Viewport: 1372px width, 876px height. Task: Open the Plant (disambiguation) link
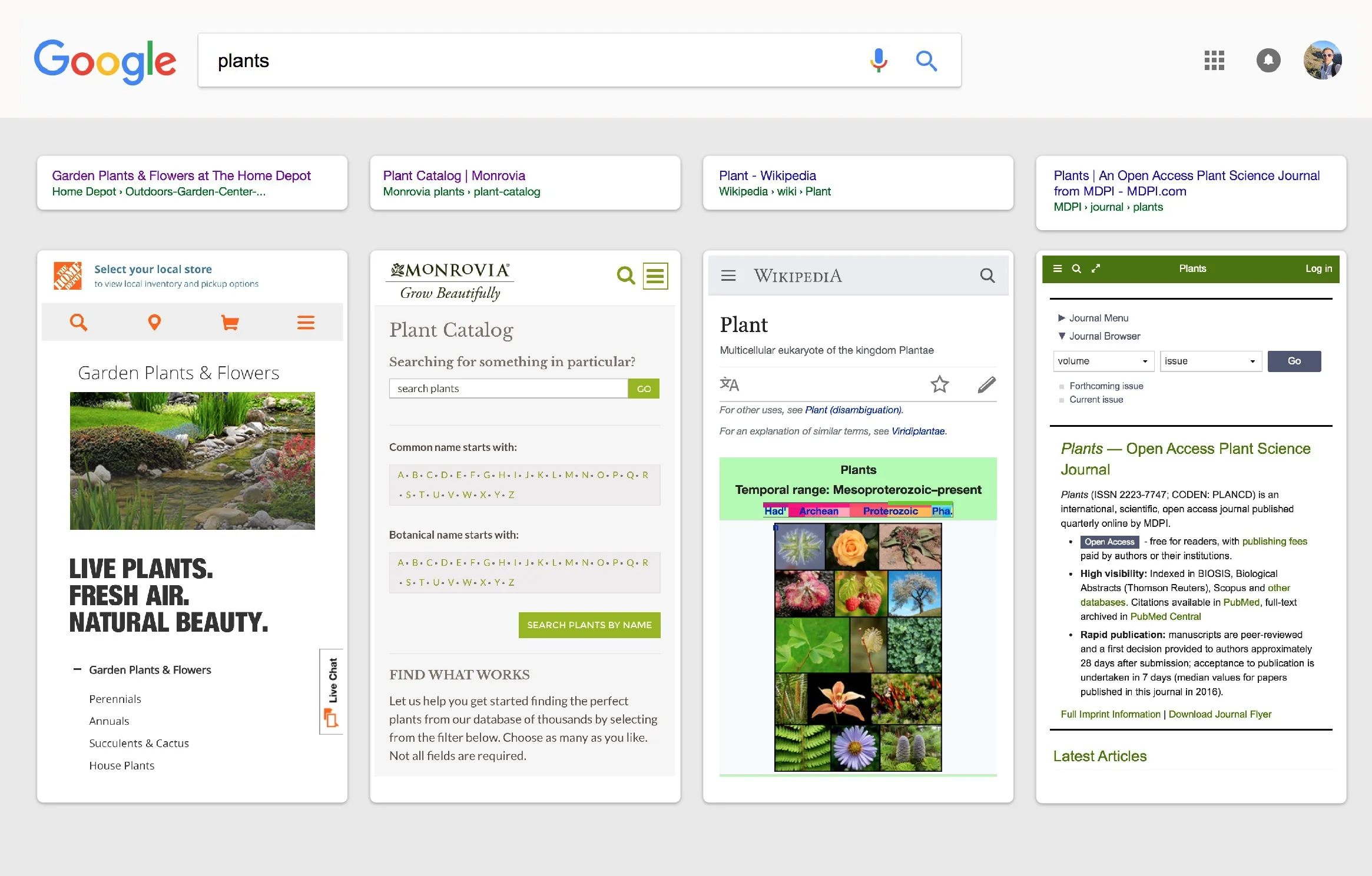(853, 410)
